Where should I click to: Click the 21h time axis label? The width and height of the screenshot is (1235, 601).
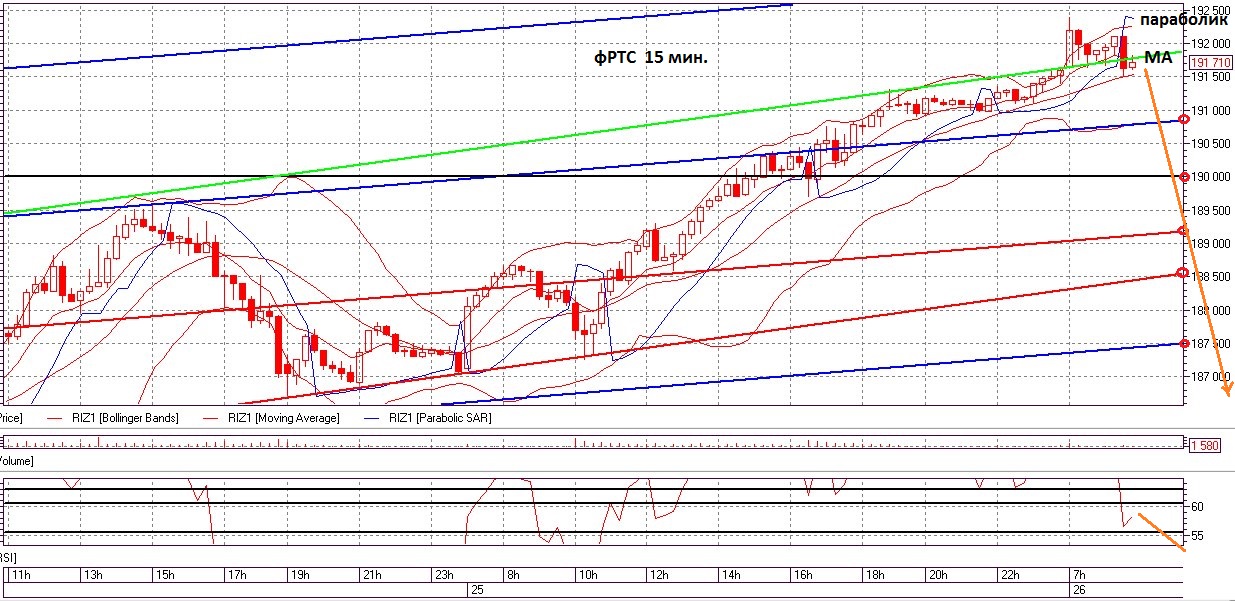click(371, 575)
